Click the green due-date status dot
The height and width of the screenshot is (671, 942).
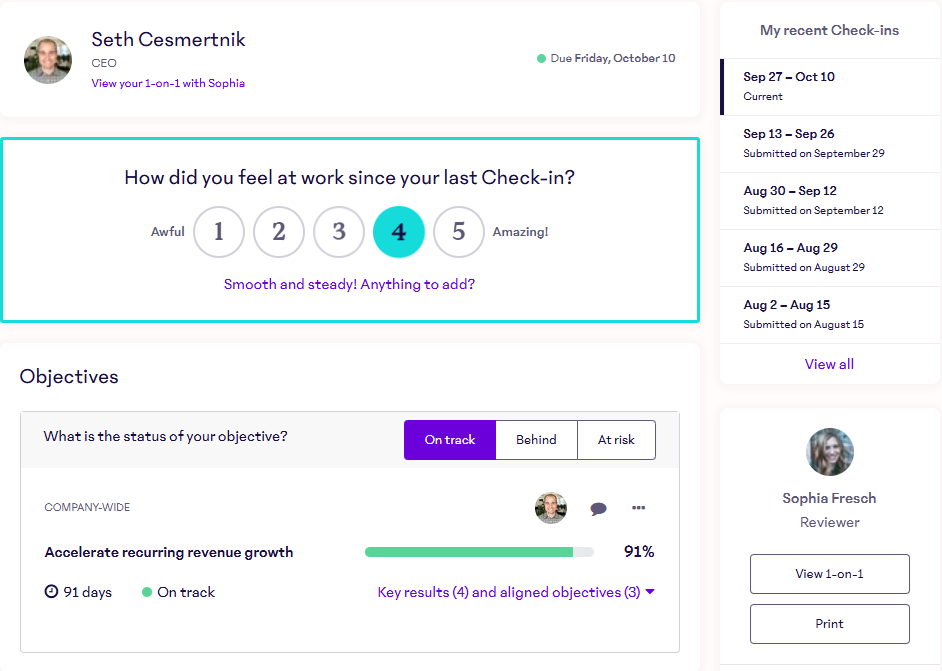tap(541, 58)
